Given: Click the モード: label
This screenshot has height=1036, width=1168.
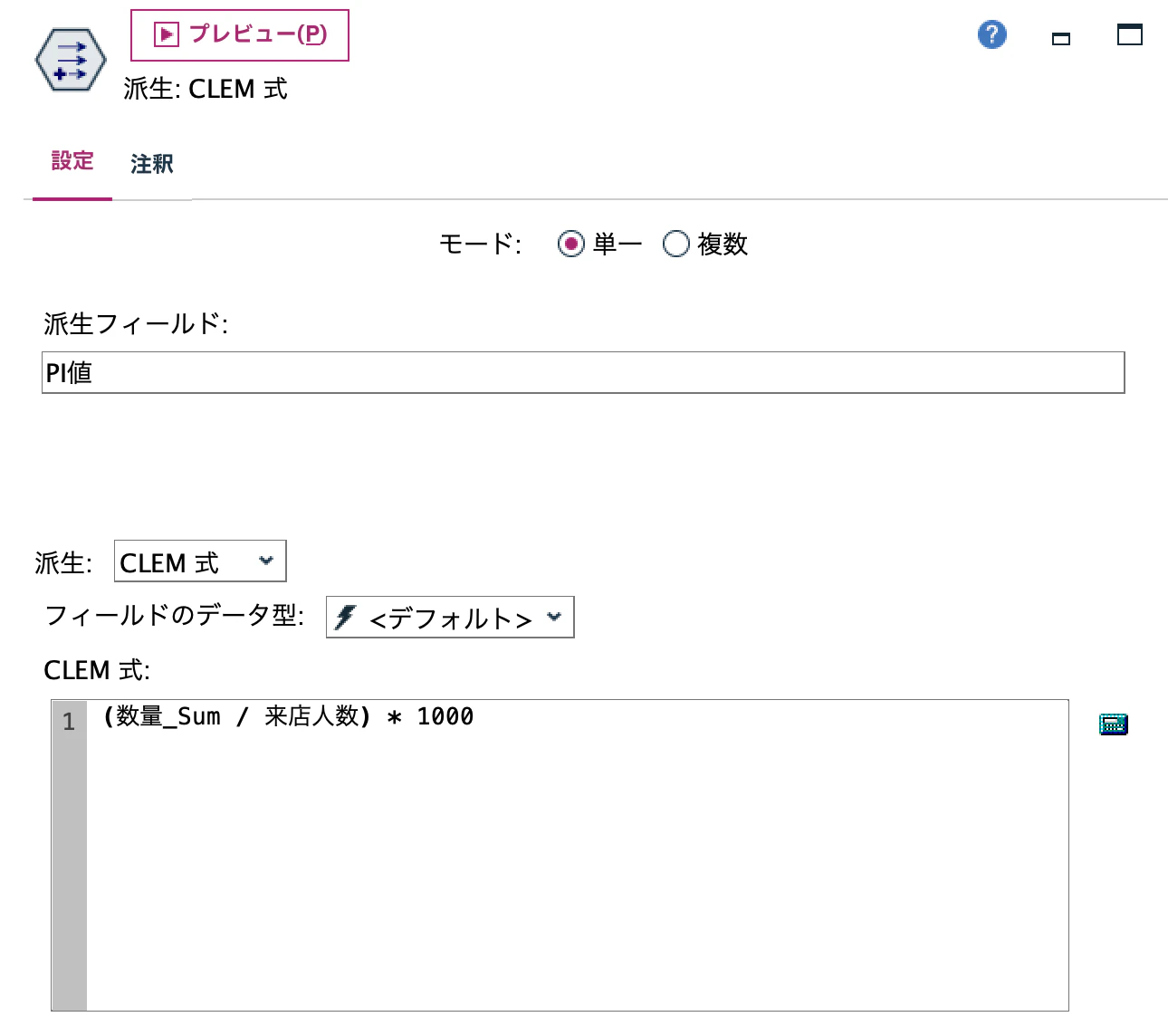Looking at the screenshot, I should point(480,245).
